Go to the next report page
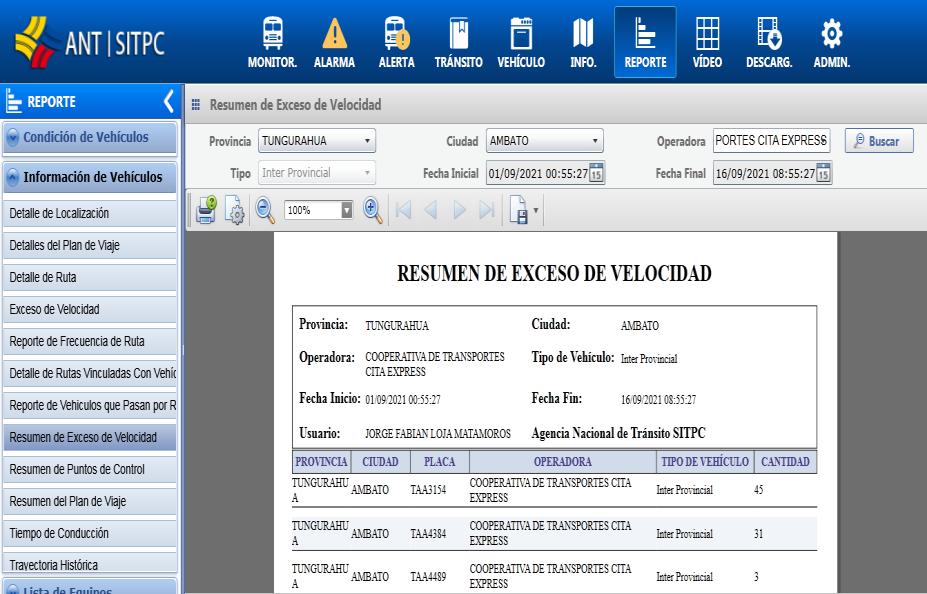Viewport: 927px width, 594px height. 459,210
